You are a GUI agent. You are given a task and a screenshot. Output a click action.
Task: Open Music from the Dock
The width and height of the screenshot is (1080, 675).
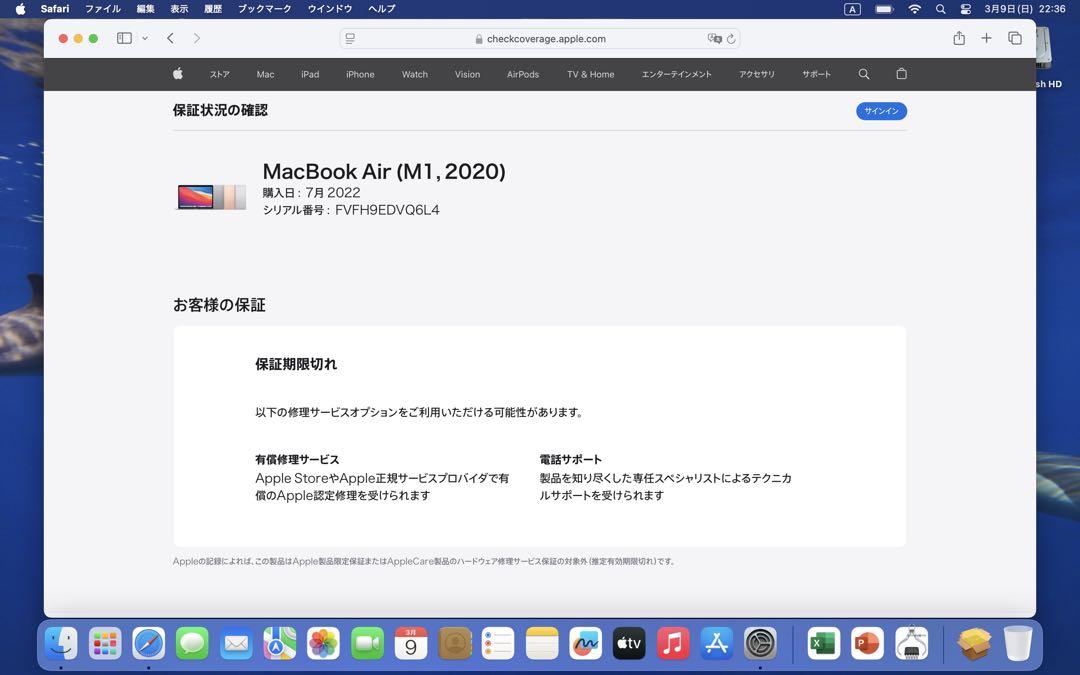tap(673, 644)
